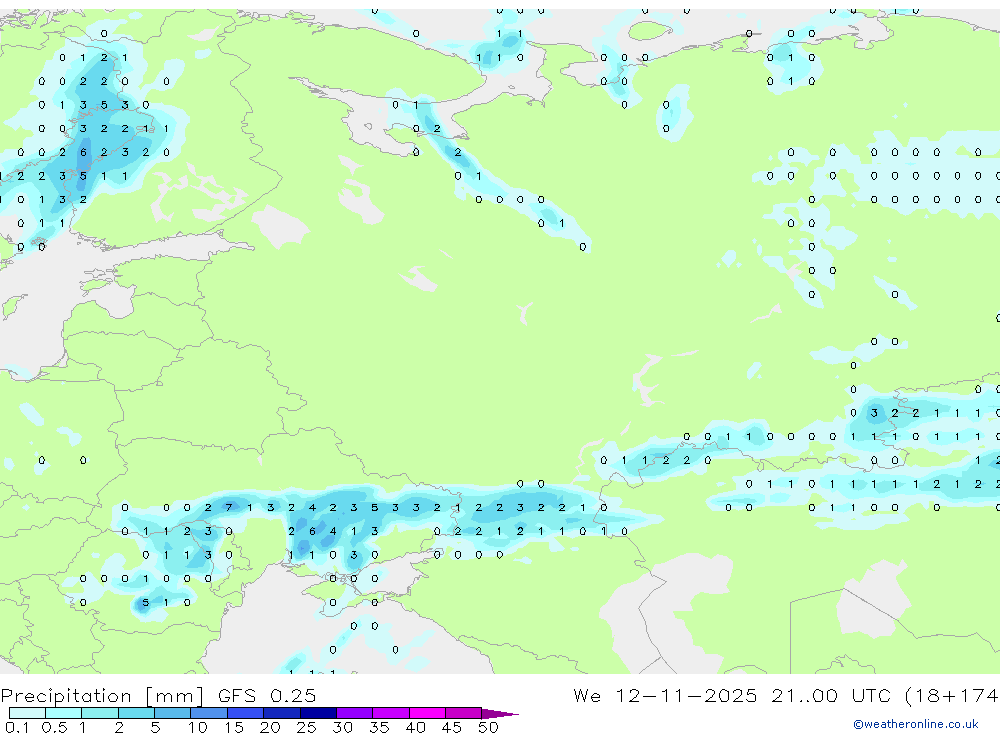
Task: Click the 0.5–1 mm legend color swatch
Action: pos(64,713)
